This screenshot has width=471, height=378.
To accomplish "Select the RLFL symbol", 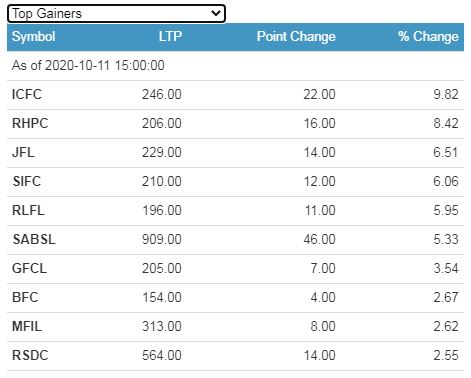I will 28,210.
